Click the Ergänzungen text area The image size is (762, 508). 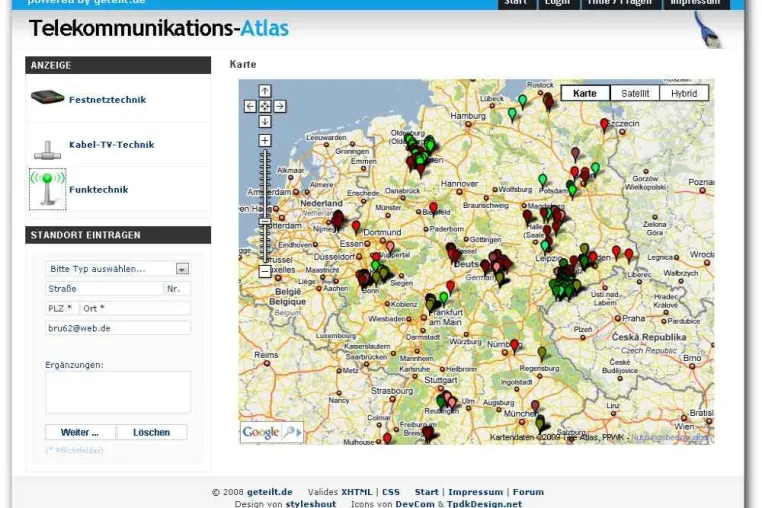click(118, 392)
